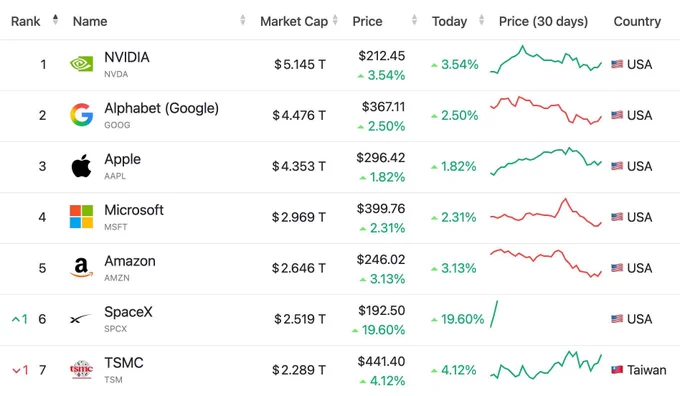View NVIDIA 30-day price sparkline
680x396 pixels.
pyautogui.click(x=546, y=59)
